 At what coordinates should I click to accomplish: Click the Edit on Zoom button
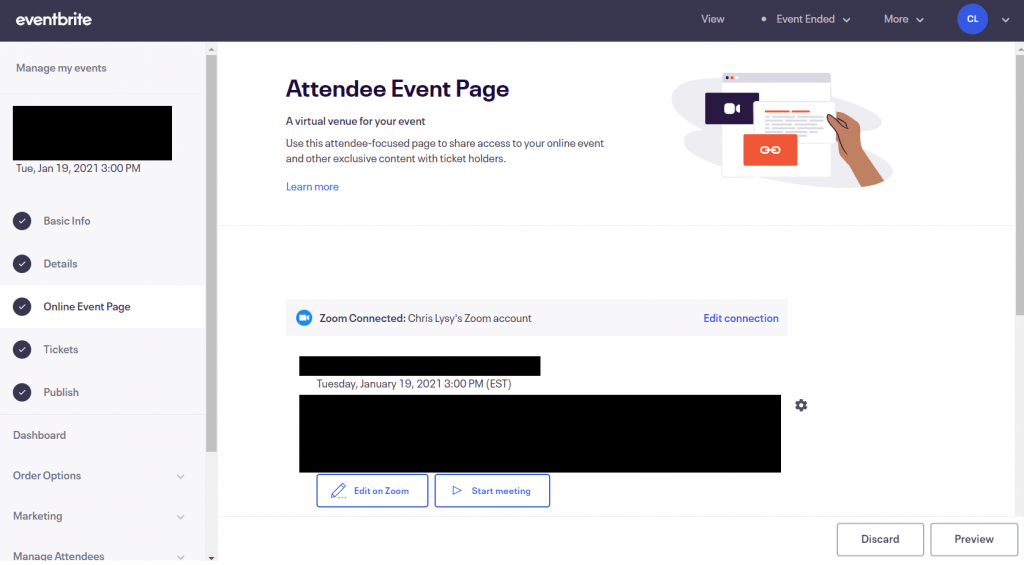click(372, 491)
